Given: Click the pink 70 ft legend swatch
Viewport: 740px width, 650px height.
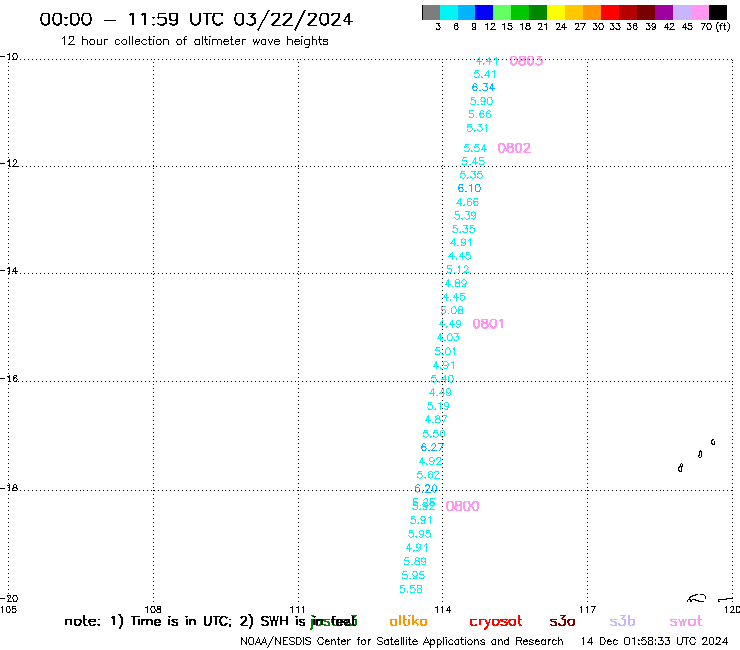Looking at the screenshot, I should 700,12.
